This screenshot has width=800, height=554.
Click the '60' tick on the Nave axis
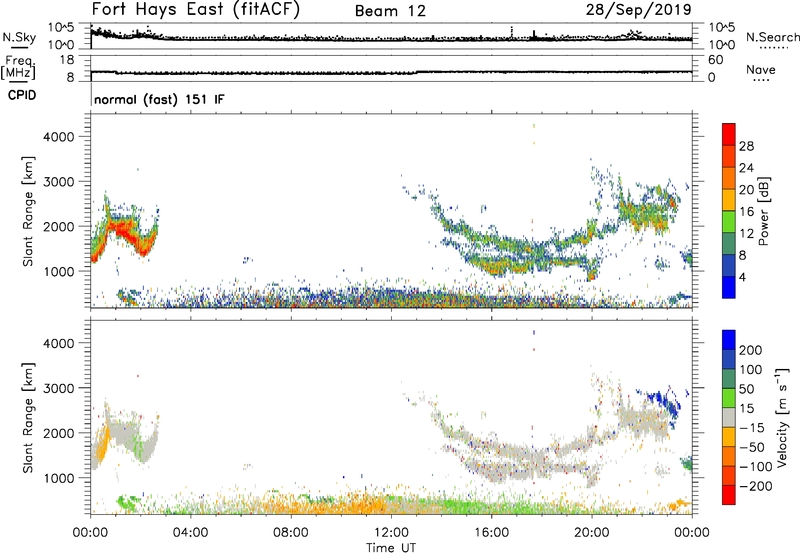(x=716, y=60)
